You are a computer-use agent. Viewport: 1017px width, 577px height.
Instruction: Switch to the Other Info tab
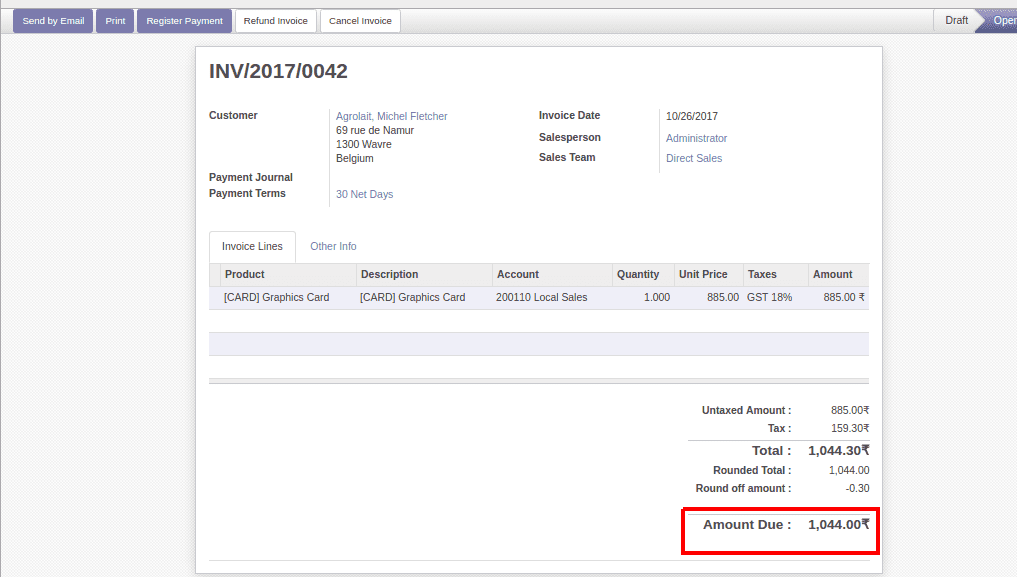point(333,246)
